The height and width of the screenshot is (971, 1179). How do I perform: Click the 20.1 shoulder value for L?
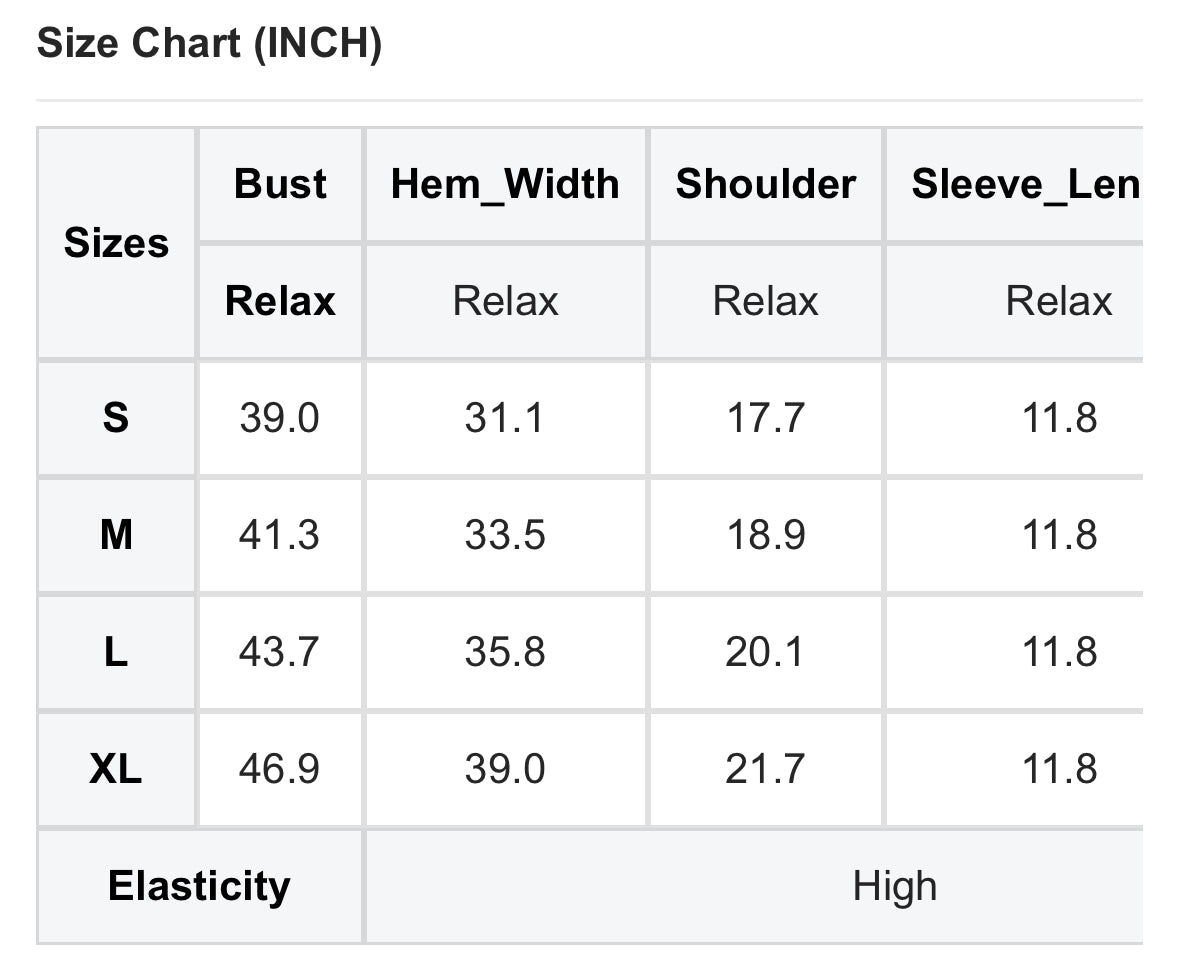(x=765, y=652)
